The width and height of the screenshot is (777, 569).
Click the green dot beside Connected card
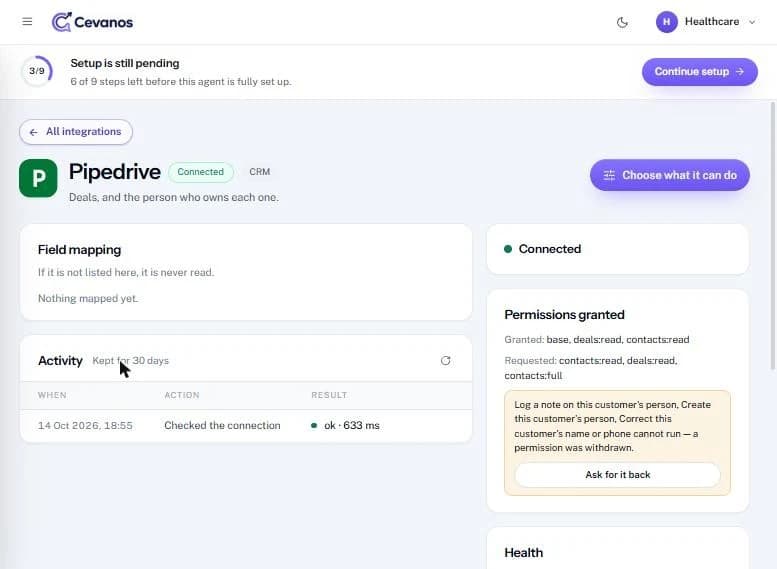tap(508, 249)
